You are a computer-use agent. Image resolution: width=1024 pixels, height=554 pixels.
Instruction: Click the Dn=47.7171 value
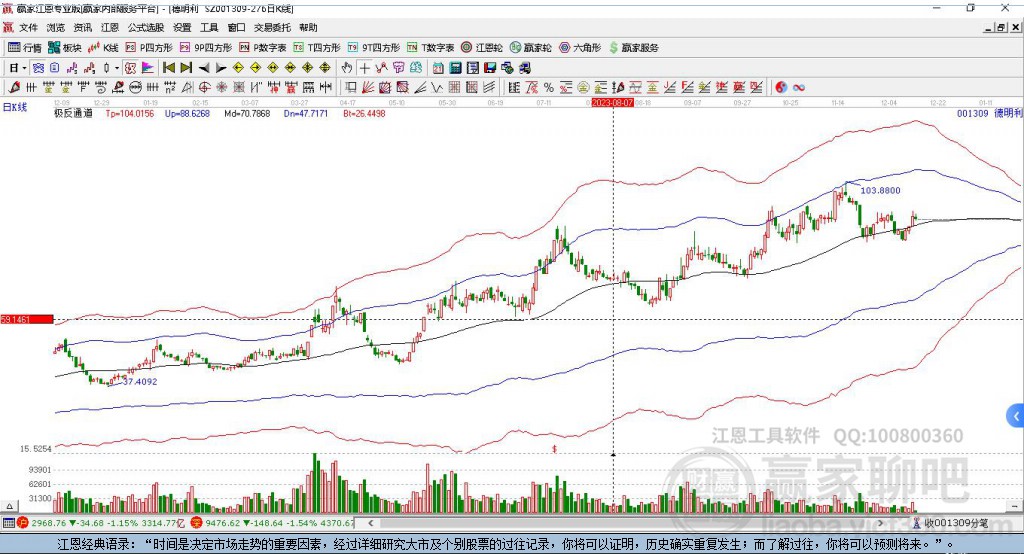[x=306, y=114]
